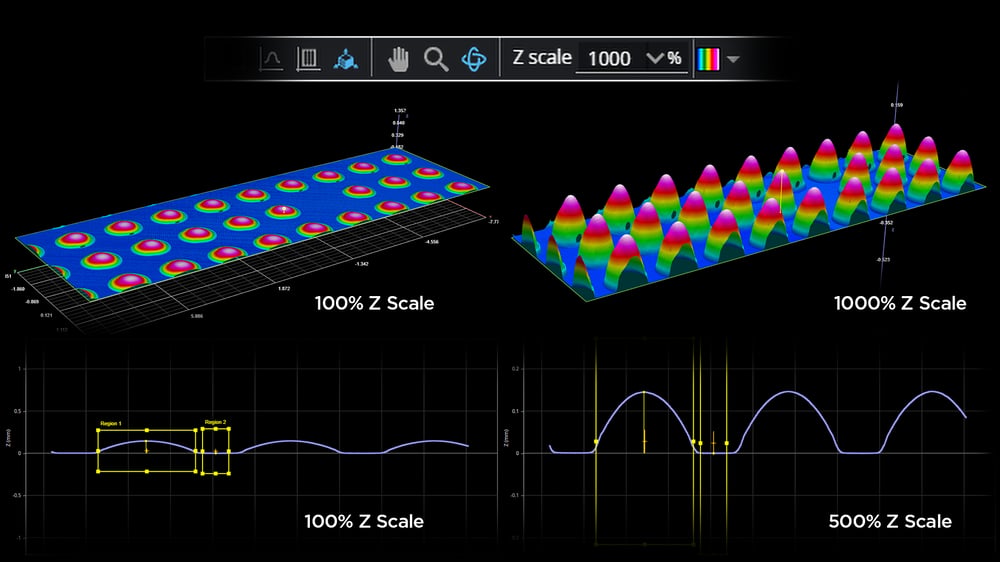Switch to the profile curve view icon
The width and height of the screenshot is (1000, 562).
coord(271,59)
